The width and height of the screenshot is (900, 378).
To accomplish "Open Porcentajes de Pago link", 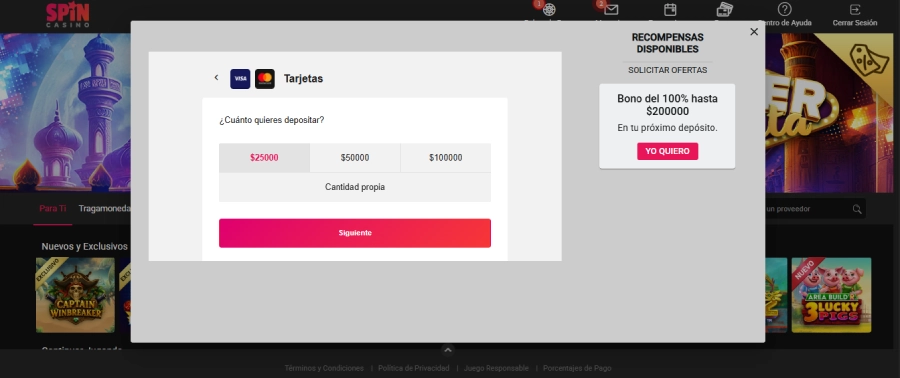I will 577,368.
